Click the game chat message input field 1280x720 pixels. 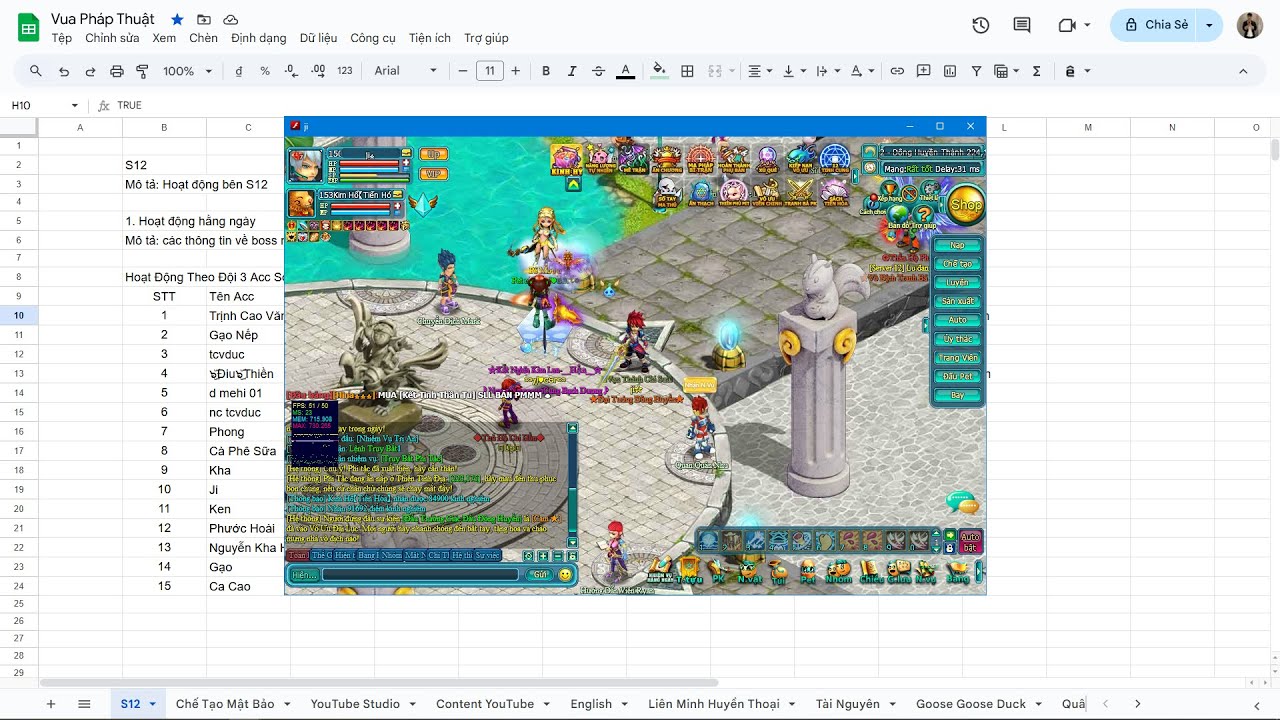point(420,575)
